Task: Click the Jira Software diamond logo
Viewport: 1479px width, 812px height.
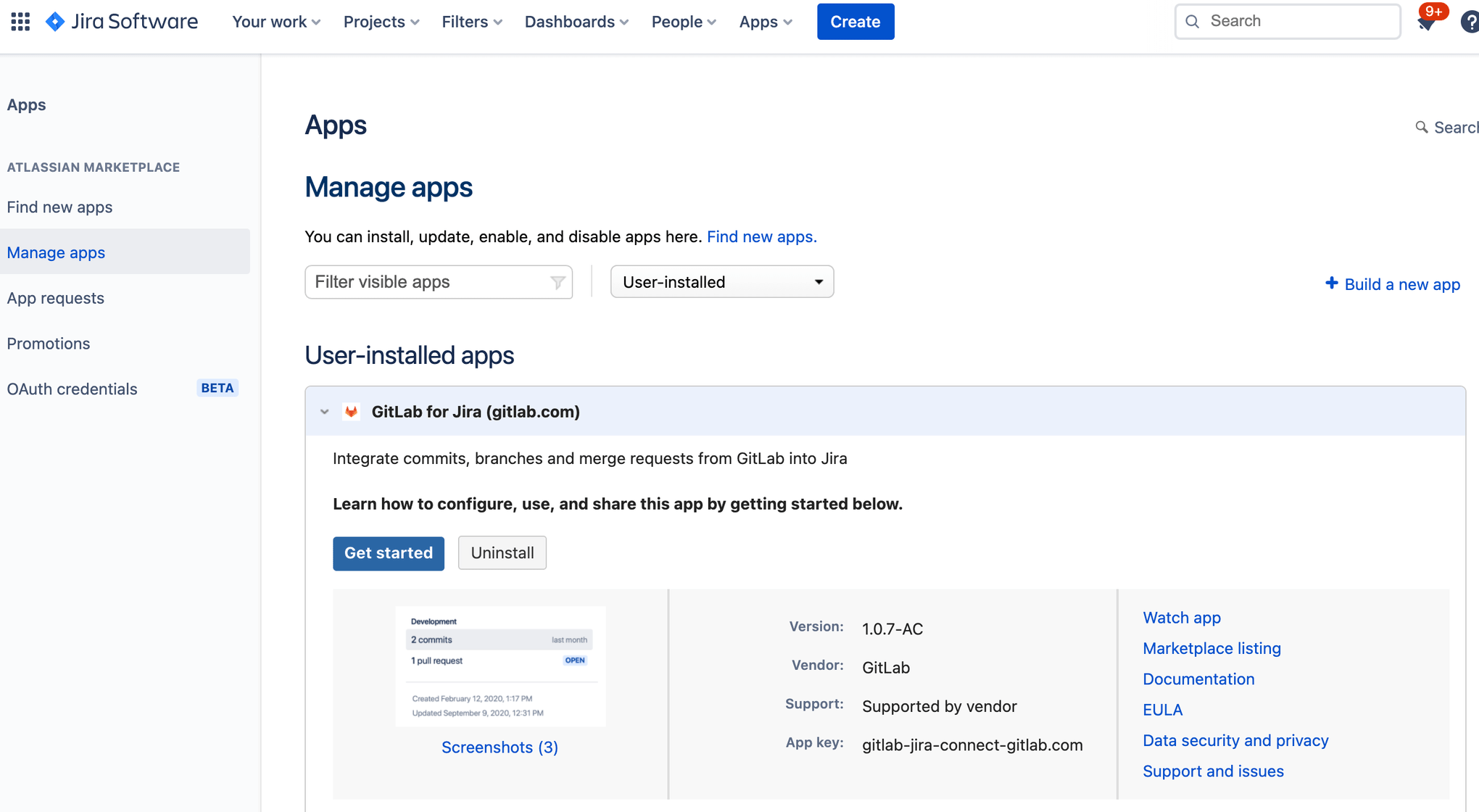Action: pos(56,21)
